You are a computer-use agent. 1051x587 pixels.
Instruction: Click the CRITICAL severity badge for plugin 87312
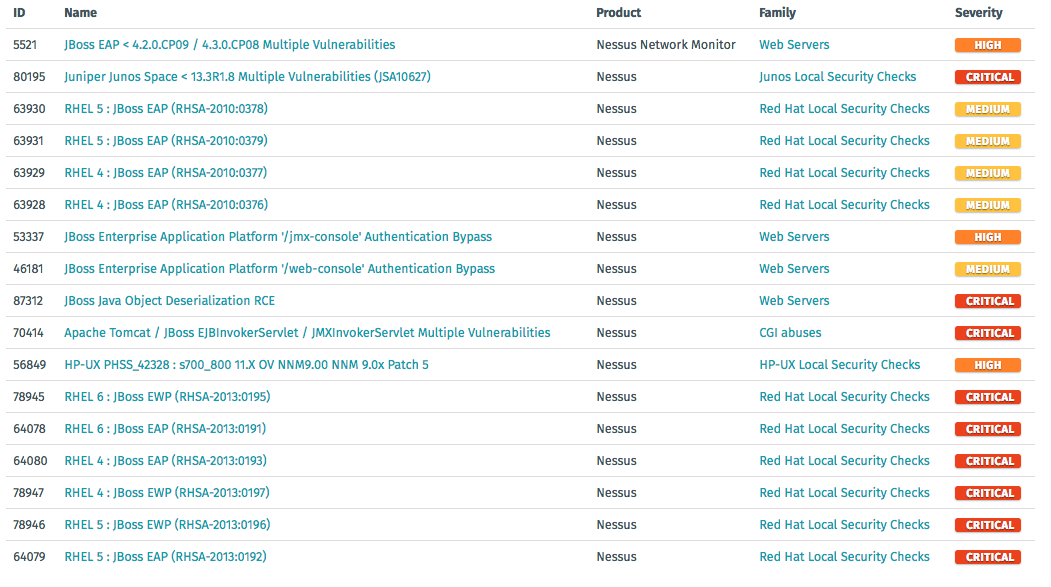click(x=988, y=301)
